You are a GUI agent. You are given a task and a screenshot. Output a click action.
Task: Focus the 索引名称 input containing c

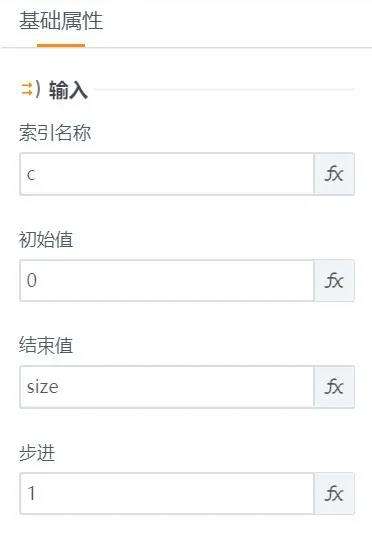click(x=167, y=174)
